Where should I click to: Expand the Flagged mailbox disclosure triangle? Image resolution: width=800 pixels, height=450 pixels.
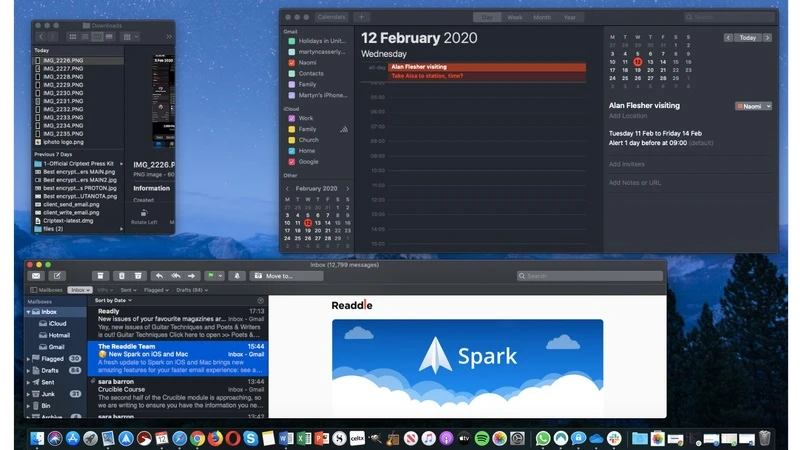click(30, 358)
